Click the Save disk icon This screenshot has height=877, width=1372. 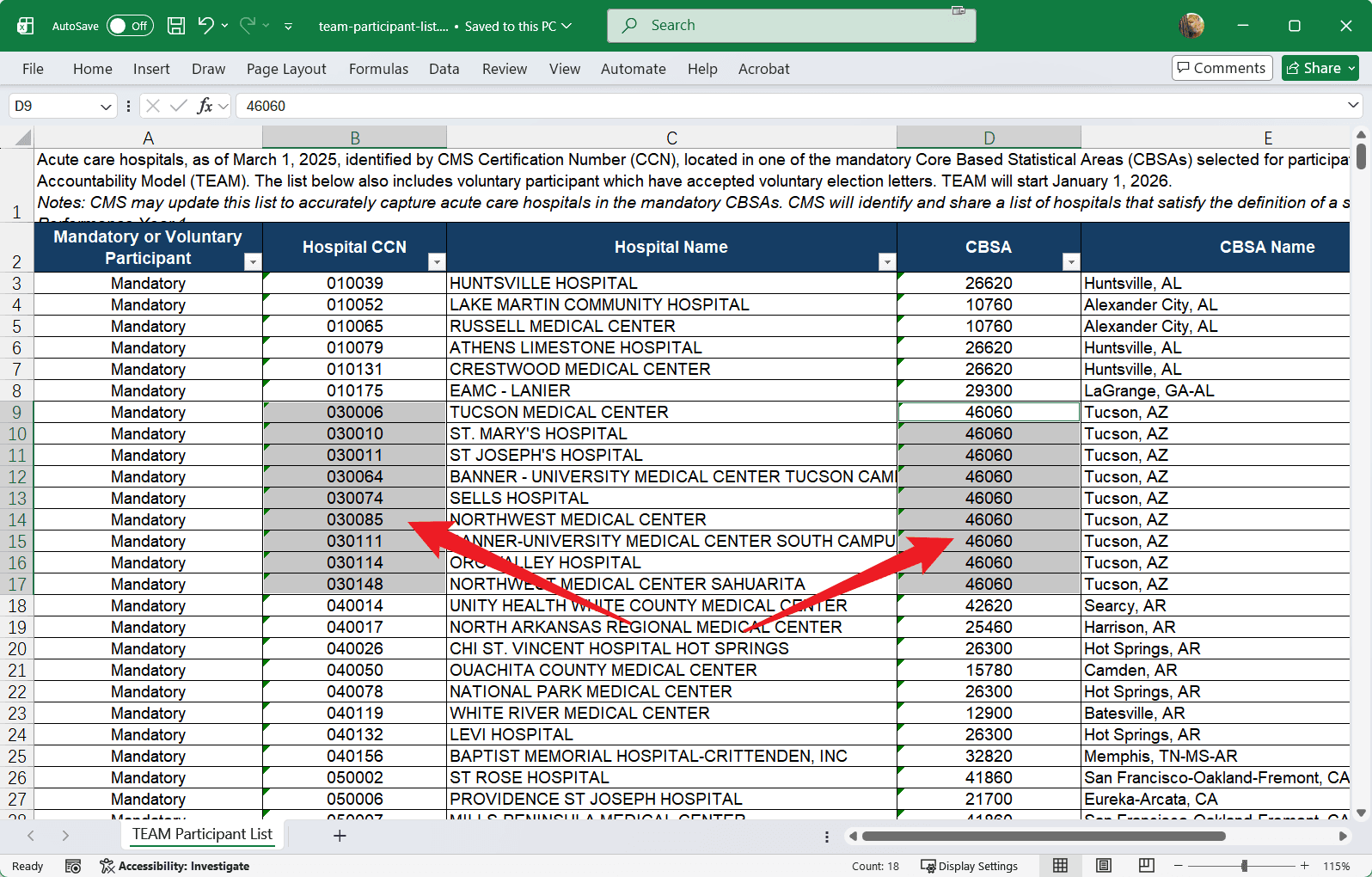point(176,26)
